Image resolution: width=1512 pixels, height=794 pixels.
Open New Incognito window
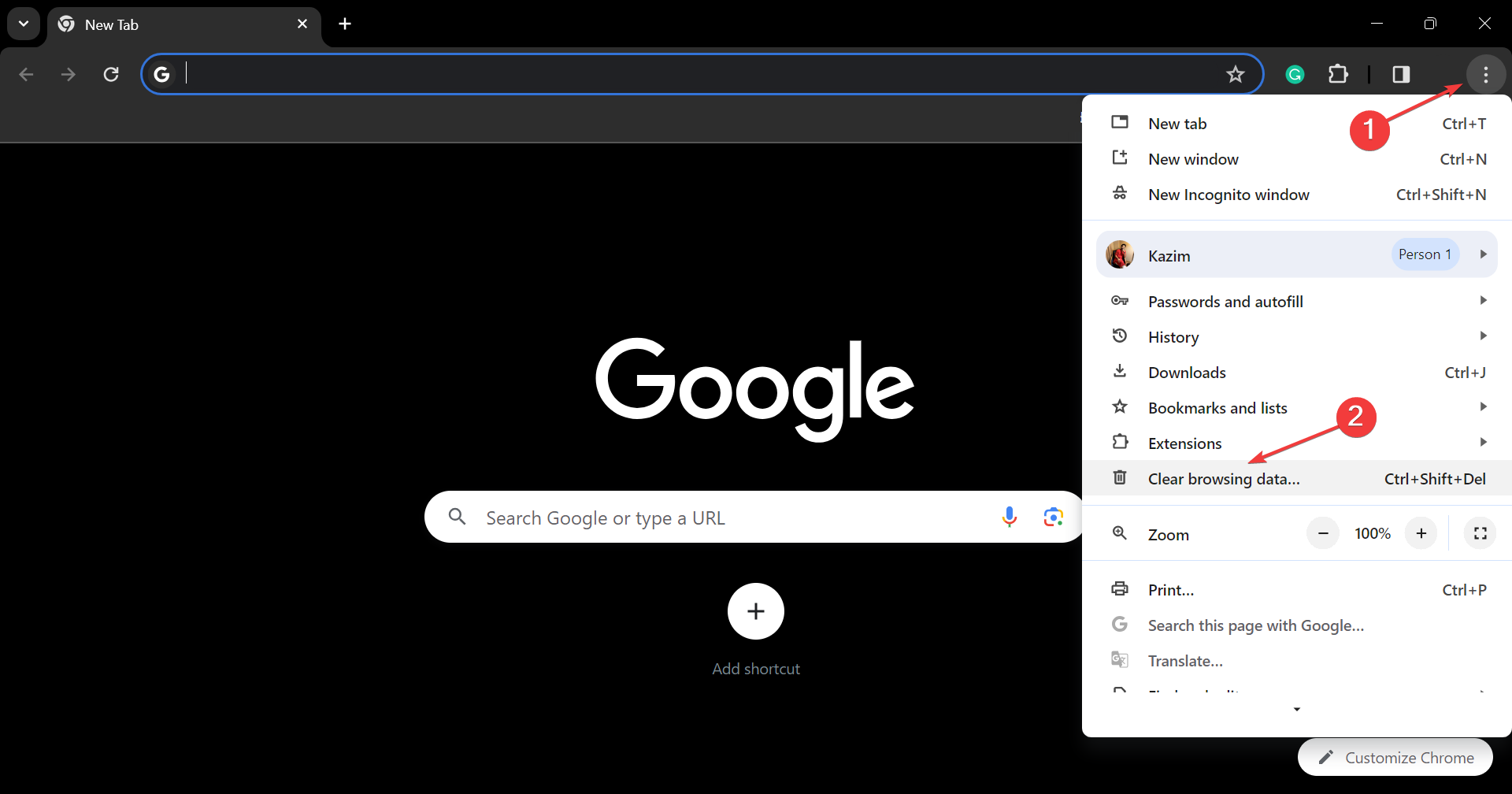click(1297, 195)
